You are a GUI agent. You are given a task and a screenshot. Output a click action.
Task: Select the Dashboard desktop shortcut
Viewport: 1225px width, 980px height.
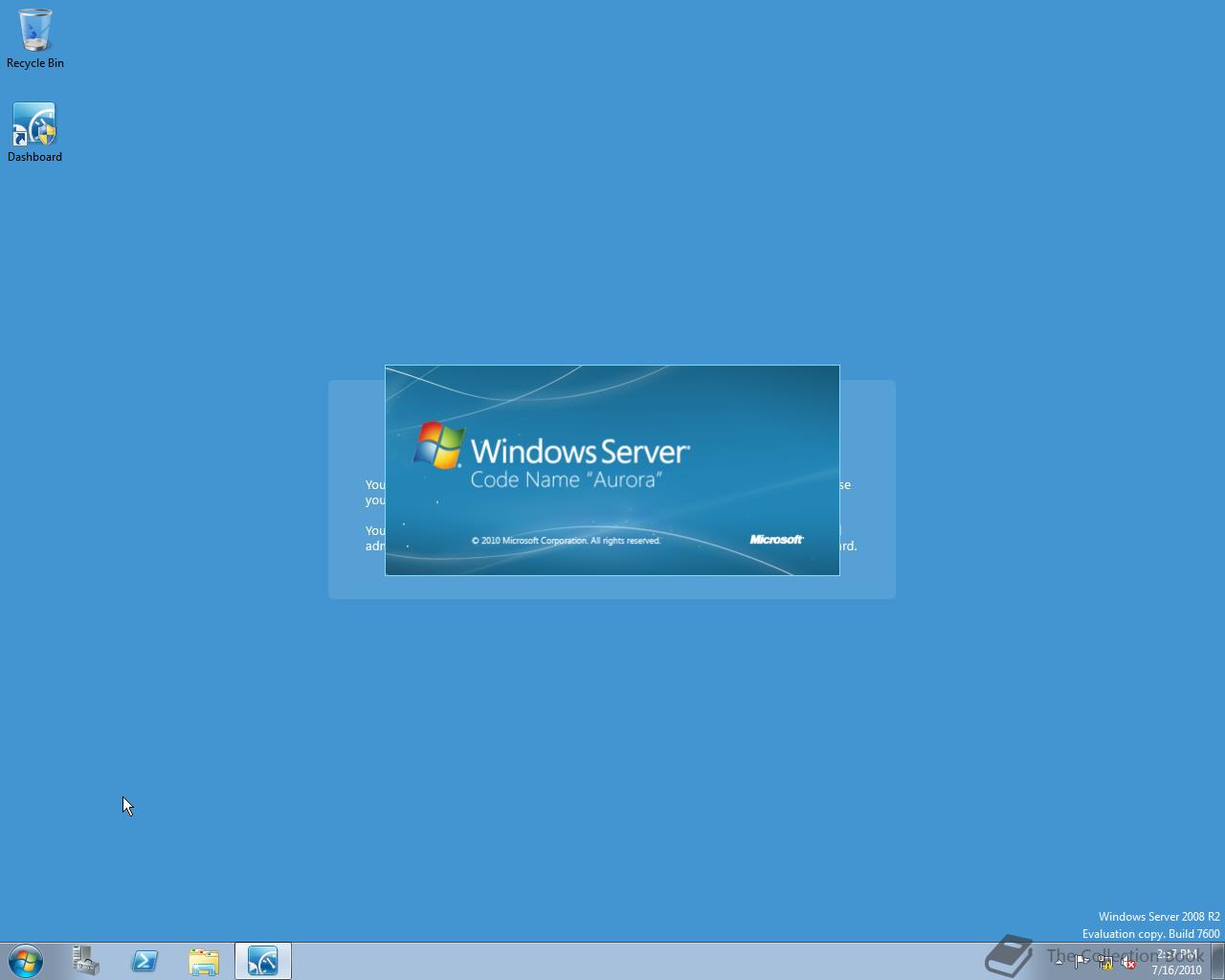34,132
